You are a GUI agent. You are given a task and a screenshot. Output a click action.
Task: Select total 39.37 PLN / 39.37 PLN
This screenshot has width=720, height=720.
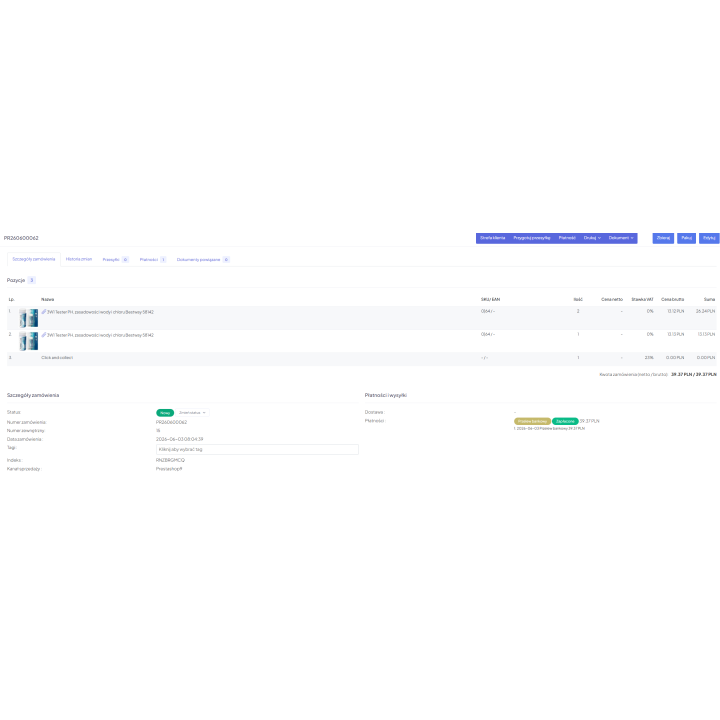click(693, 375)
